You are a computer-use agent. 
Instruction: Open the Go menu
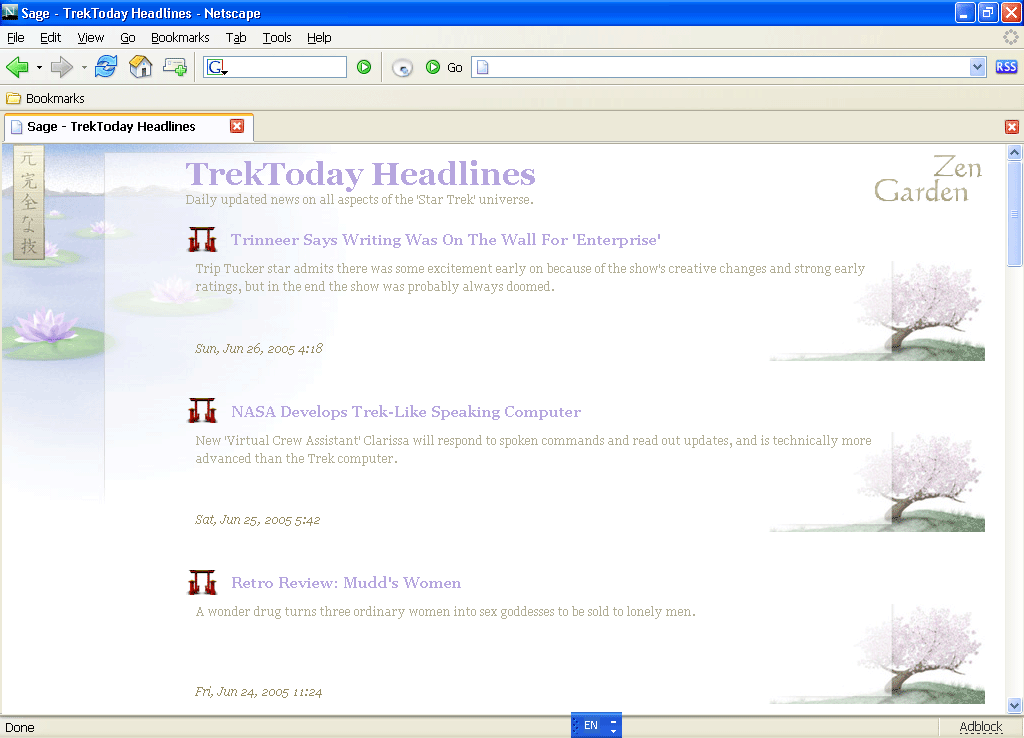pyautogui.click(x=127, y=38)
